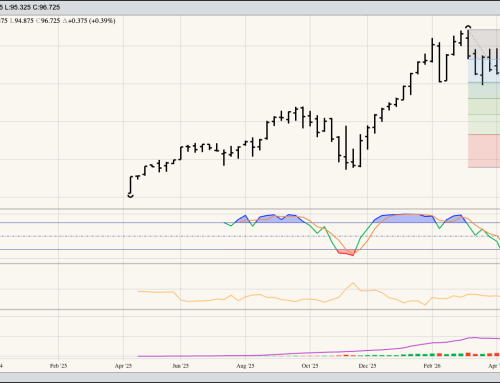Select the Aug '25 date axis label
Screen dimensions: 500x383
pos(245,366)
